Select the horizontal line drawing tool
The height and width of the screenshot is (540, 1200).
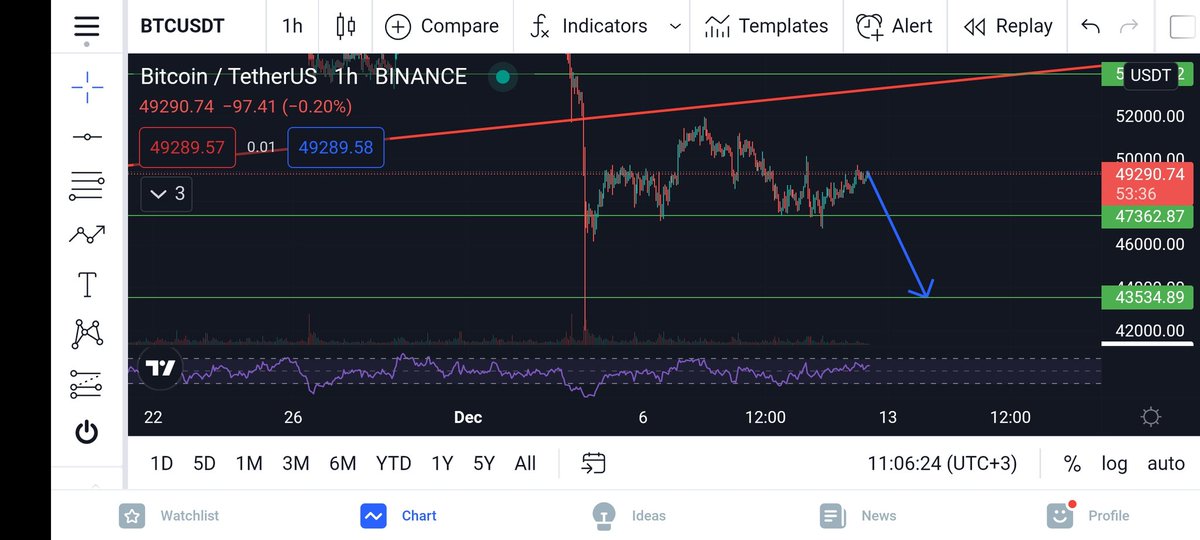pos(87,136)
